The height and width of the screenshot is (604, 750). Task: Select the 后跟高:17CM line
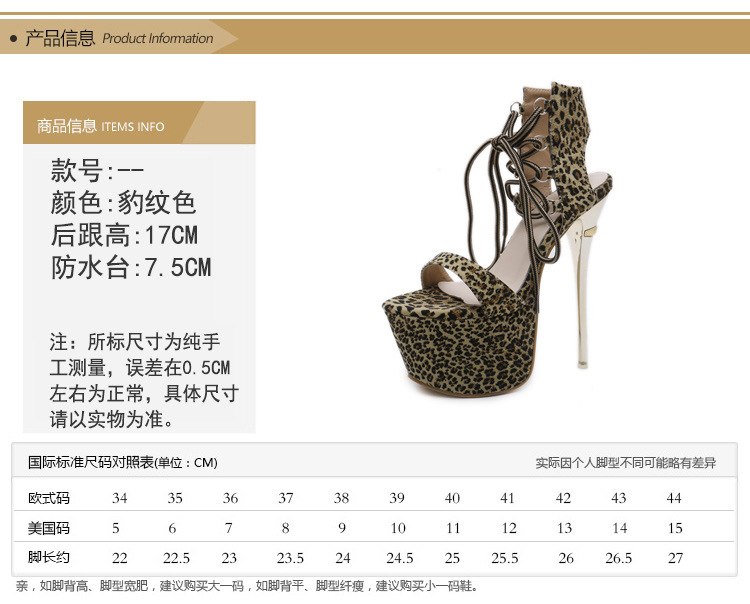(x=124, y=235)
